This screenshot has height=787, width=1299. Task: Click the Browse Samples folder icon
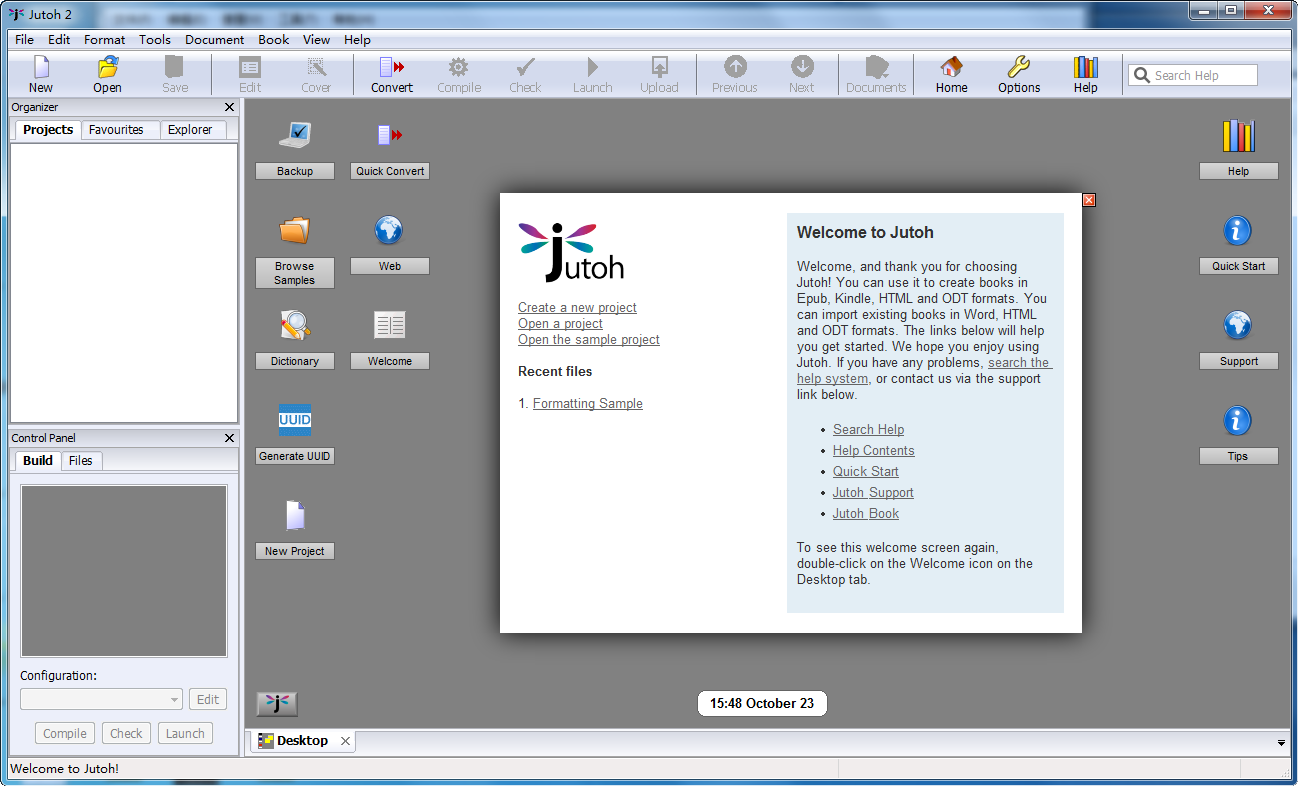295,230
